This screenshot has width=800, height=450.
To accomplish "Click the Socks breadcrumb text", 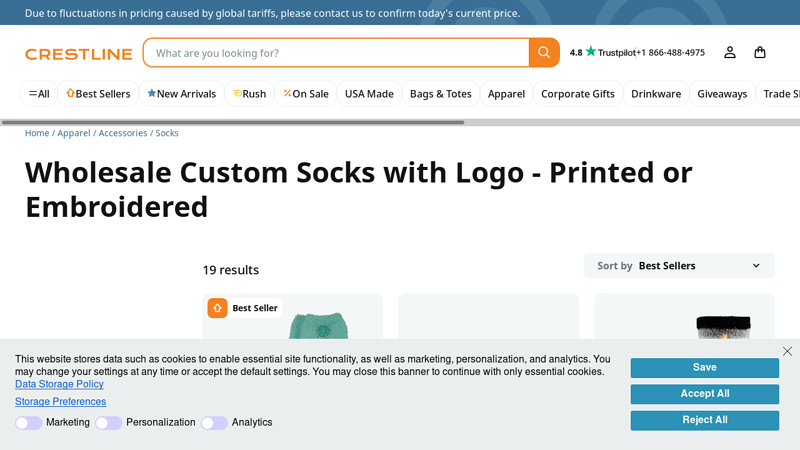I will coord(167,133).
